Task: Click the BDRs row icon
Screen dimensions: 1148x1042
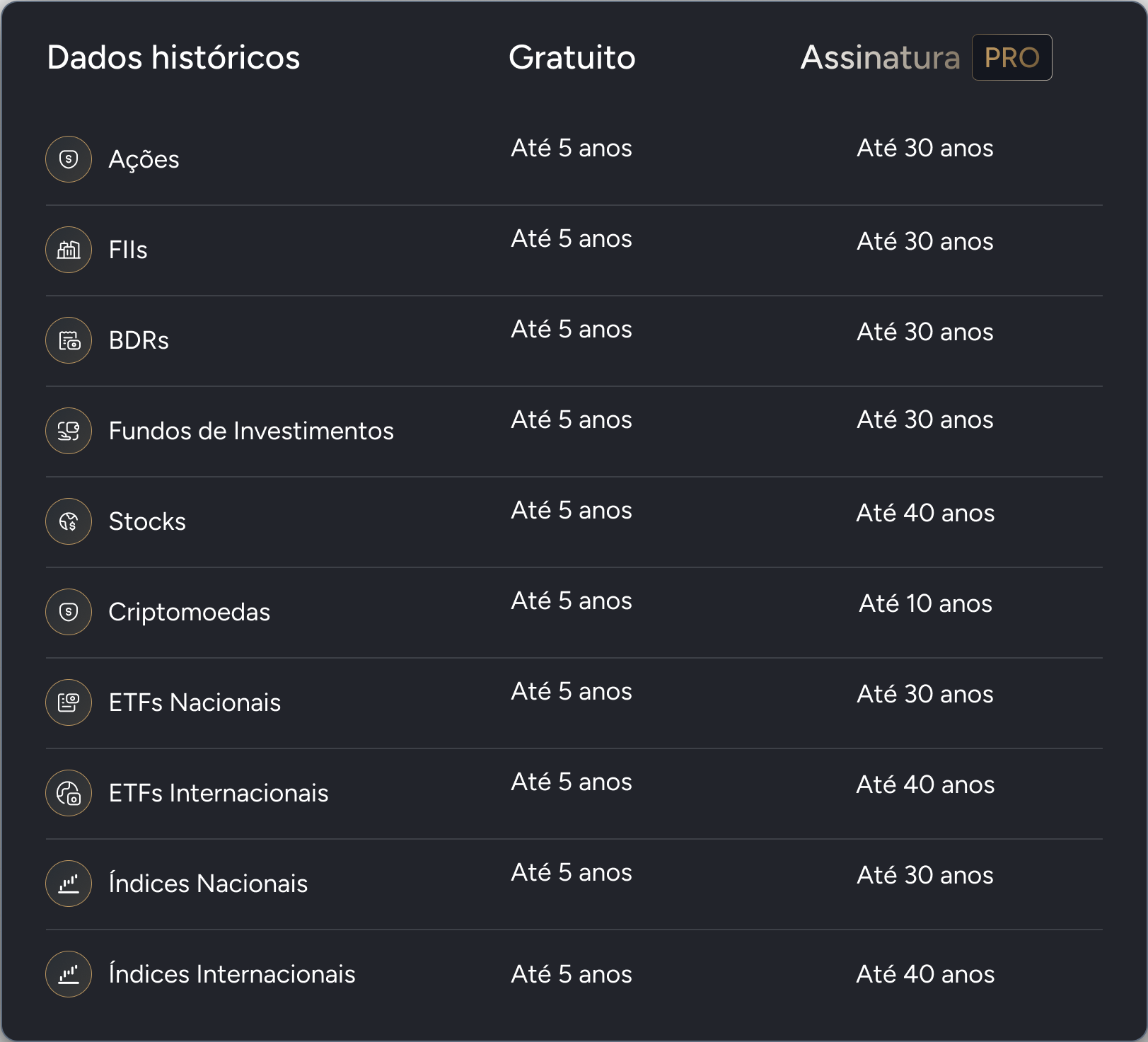Action: pos(69,340)
